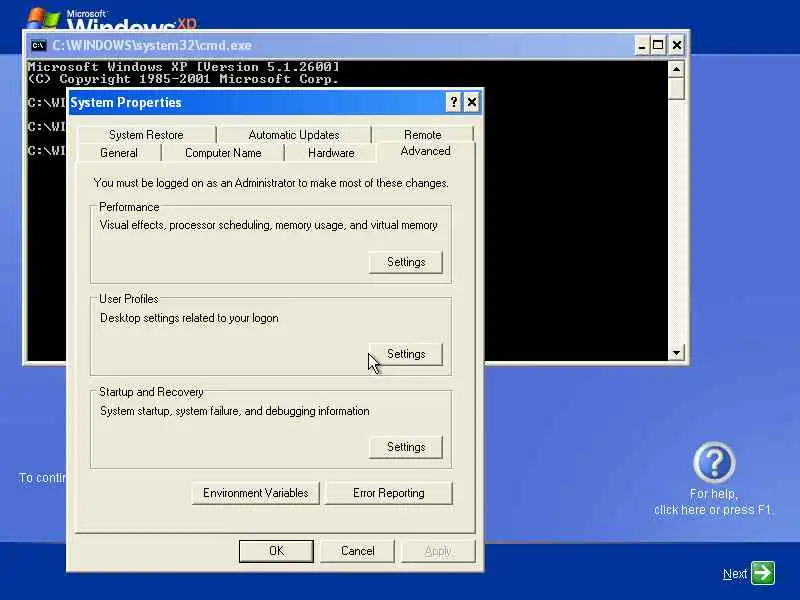Click the Environment Variables button
This screenshot has width=800, height=600.
256,493
